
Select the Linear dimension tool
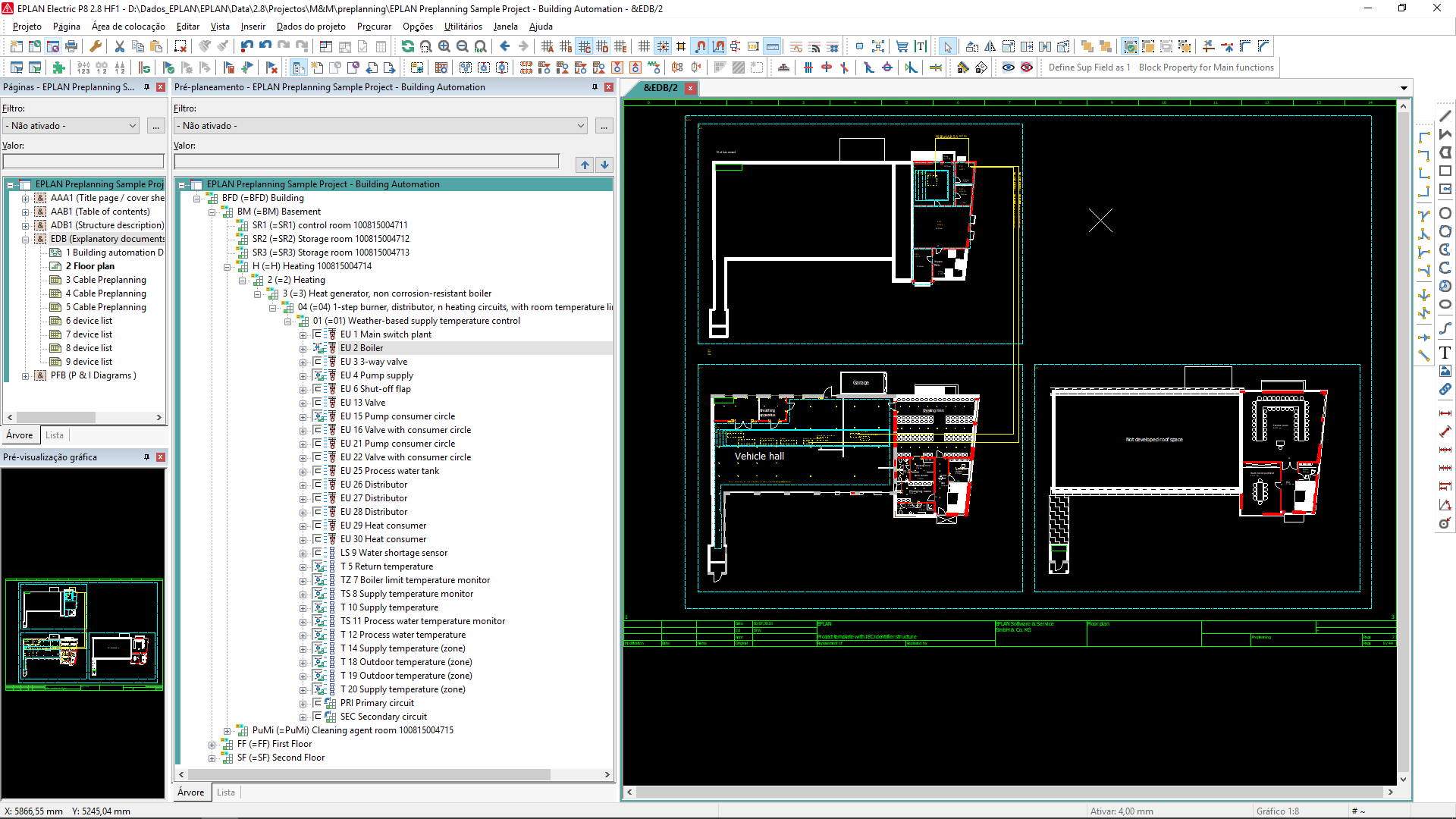1445,413
